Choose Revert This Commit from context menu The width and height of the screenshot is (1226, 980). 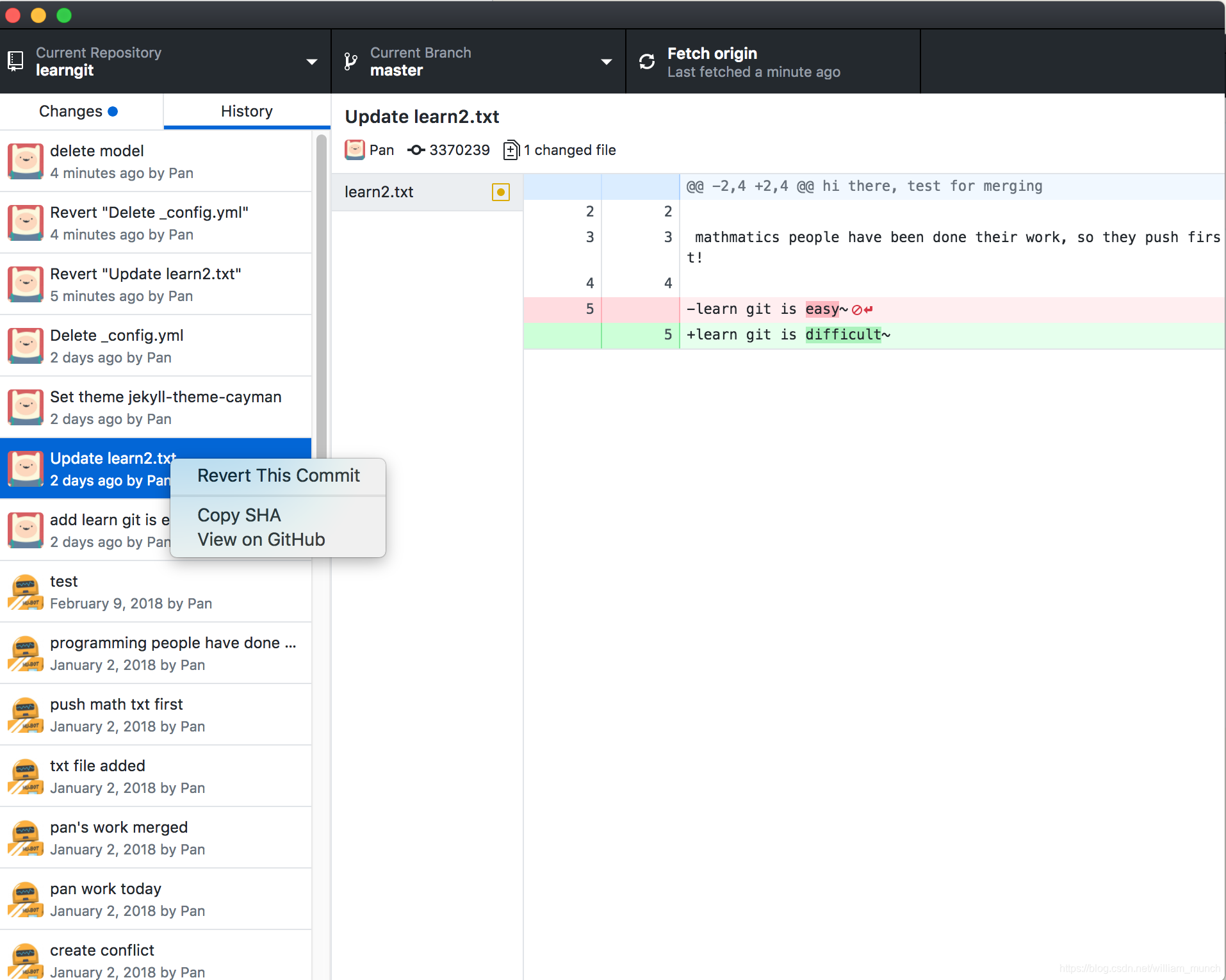279,475
